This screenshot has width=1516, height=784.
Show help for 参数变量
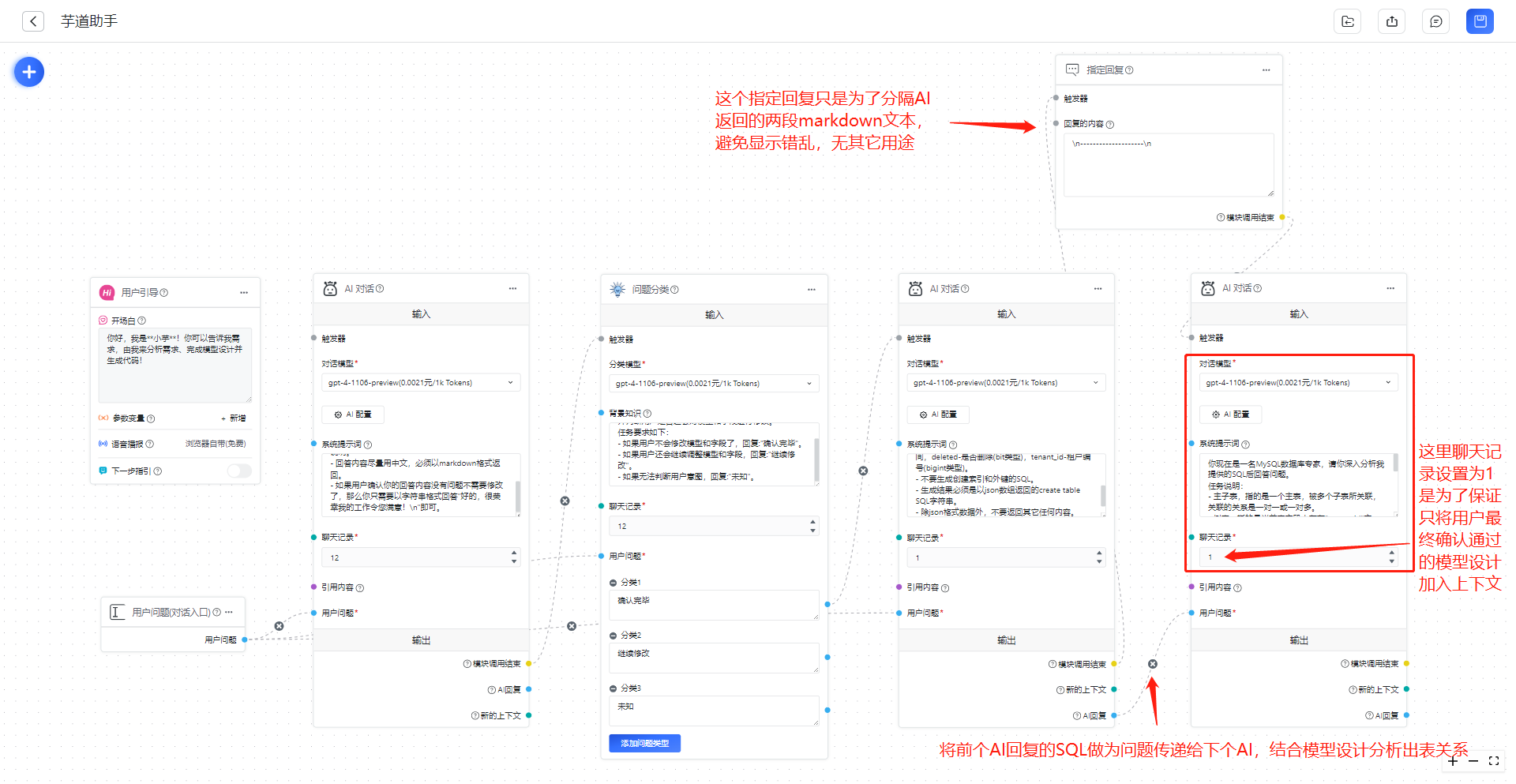(151, 418)
